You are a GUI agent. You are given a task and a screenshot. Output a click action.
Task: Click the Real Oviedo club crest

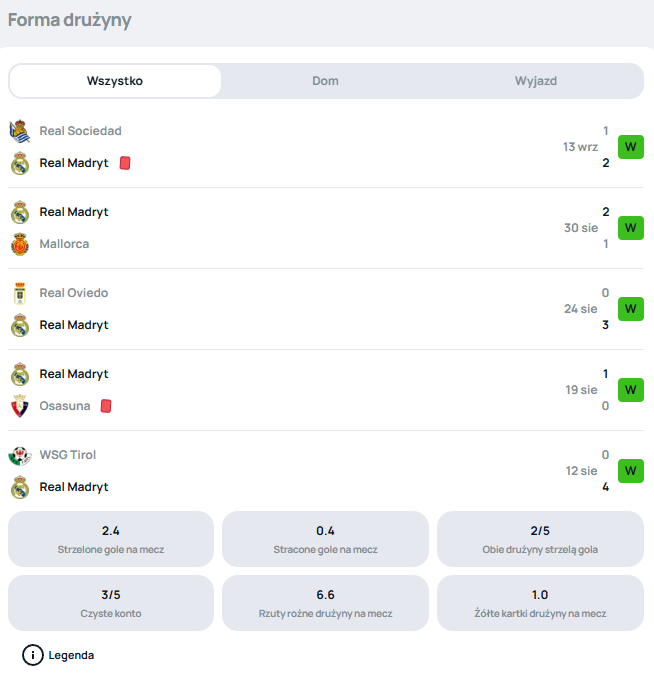coord(20,293)
